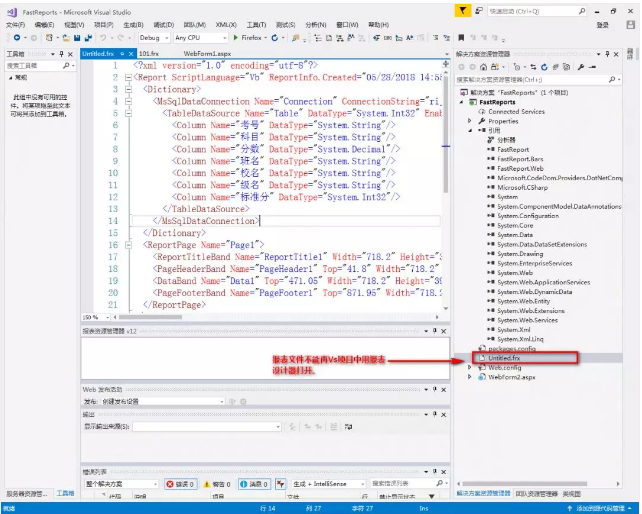Click the Open File folder icon
This screenshot has height=514, width=642.
(x=66, y=38)
